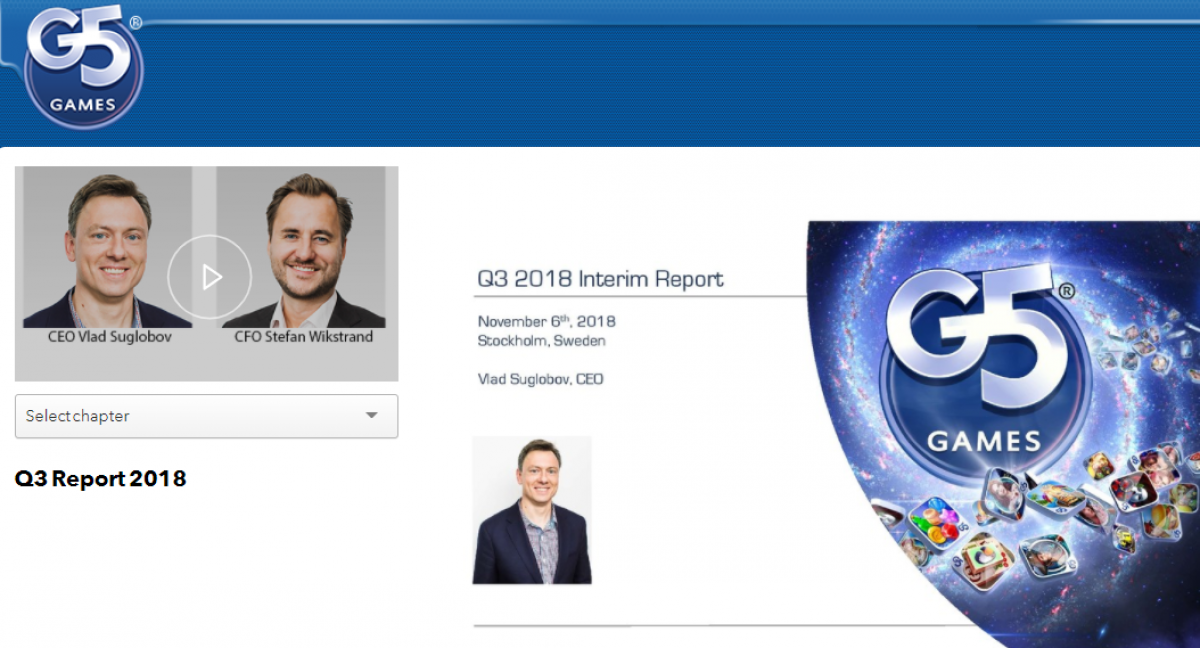Click the dropdown arrow beside Select chapter
The width and height of the screenshot is (1200, 648).
[372, 416]
